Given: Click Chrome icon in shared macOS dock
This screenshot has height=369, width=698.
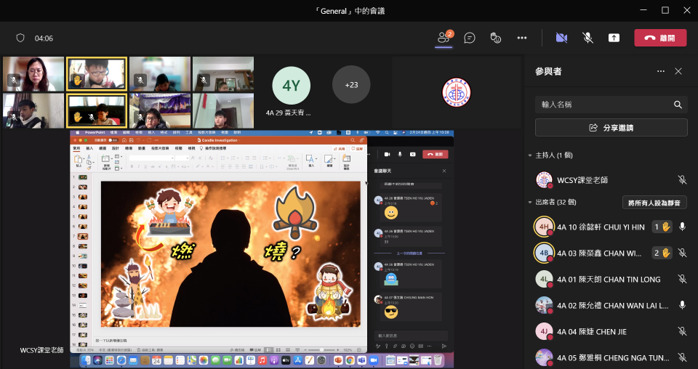Looking at the screenshot, I should click(x=350, y=360).
